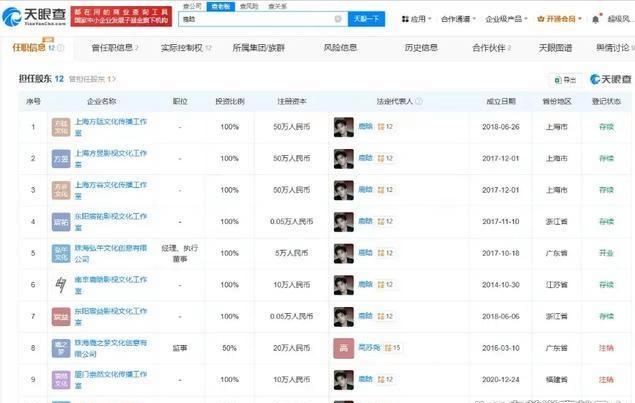This screenshot has height=403, width=635.
Task: Expand the 曾担任股东 1 link
Action: pyautogui.click(x=92, y=79)
